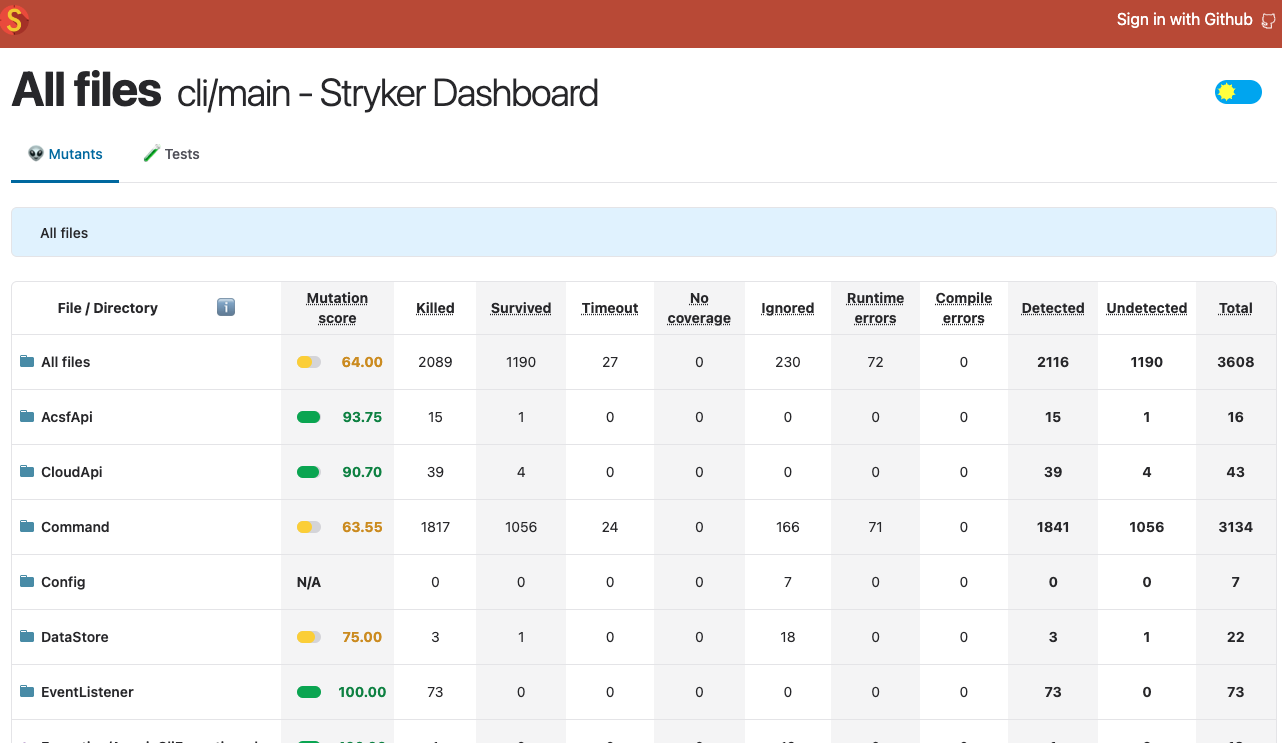Toggle the light/dark theme switch

coord(1238,93)
